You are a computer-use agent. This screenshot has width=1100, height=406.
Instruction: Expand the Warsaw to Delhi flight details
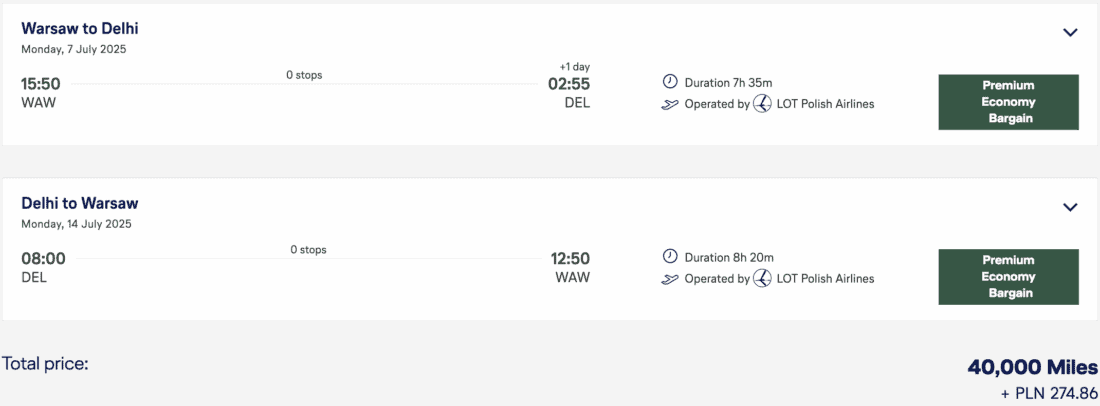pos(1070,33)
